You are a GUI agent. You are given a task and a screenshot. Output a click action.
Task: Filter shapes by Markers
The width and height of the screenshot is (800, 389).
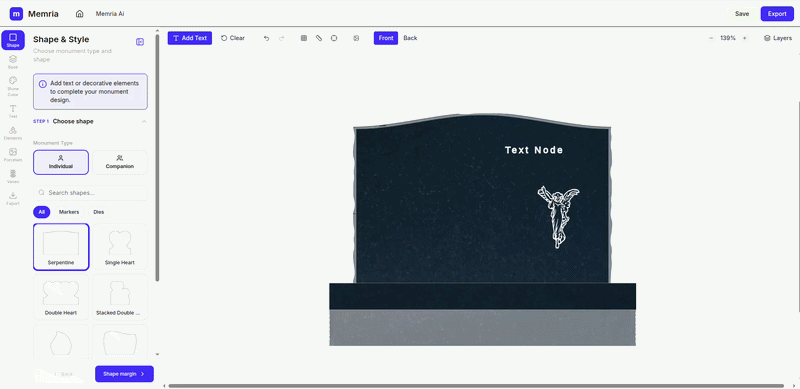click(x=69, y=212)
